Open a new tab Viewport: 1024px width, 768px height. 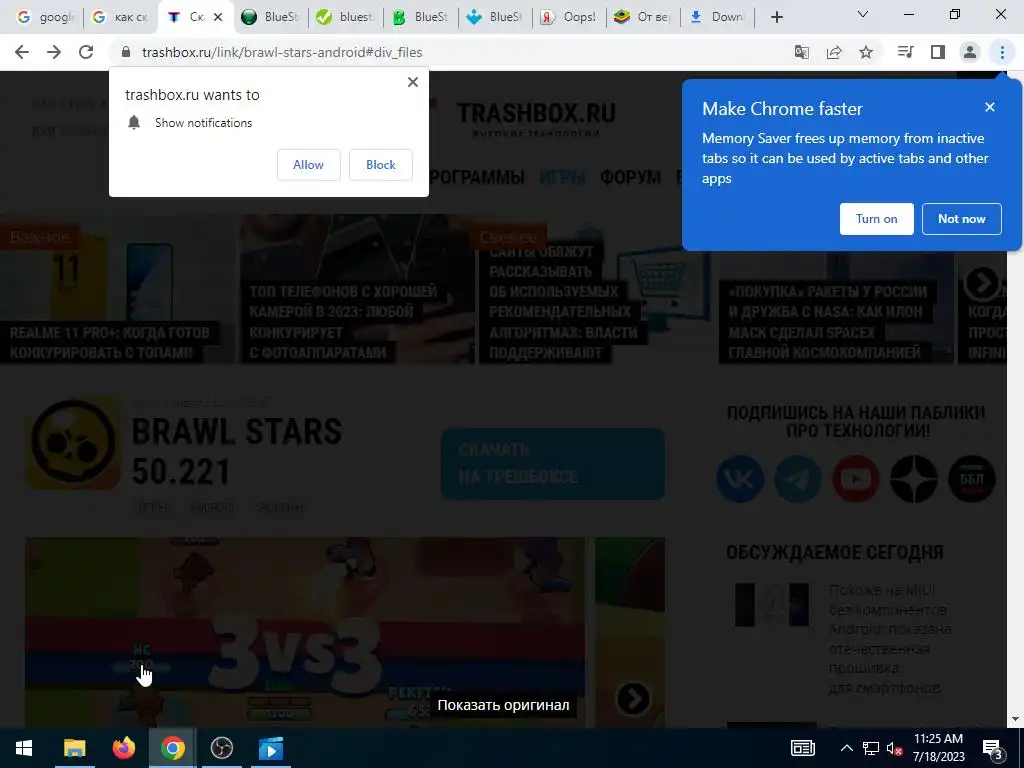click(x=776, y=17)
